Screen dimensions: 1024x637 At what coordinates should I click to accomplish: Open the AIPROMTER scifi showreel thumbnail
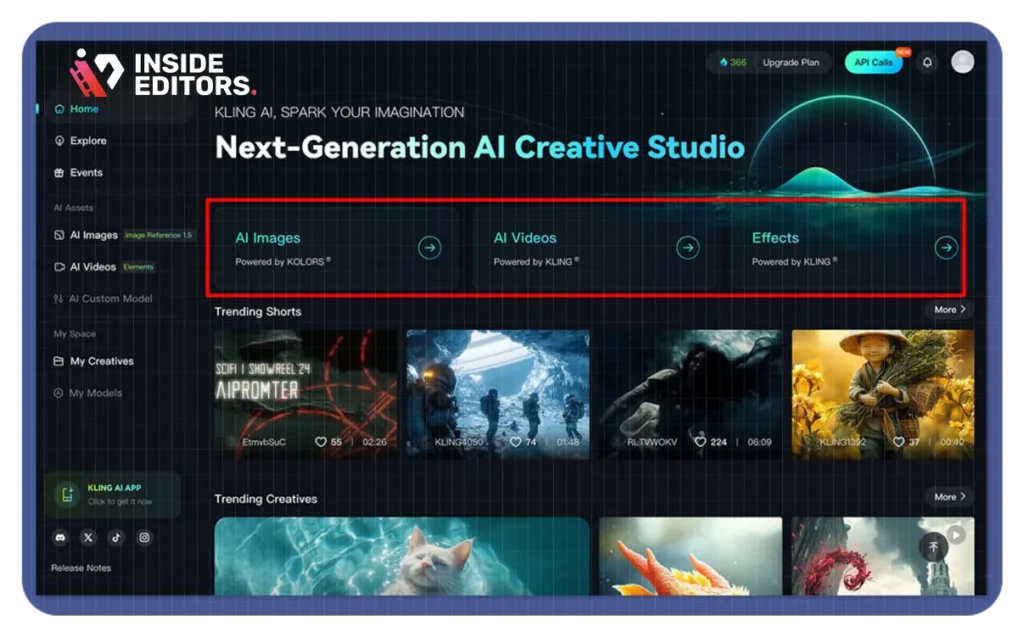(305, 395)
